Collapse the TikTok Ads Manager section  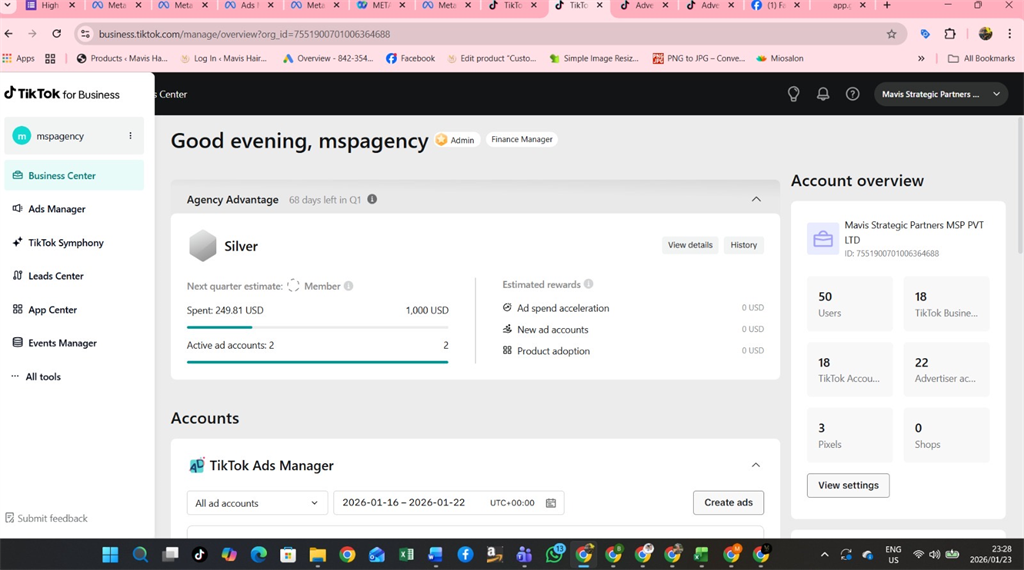[756, 465]
